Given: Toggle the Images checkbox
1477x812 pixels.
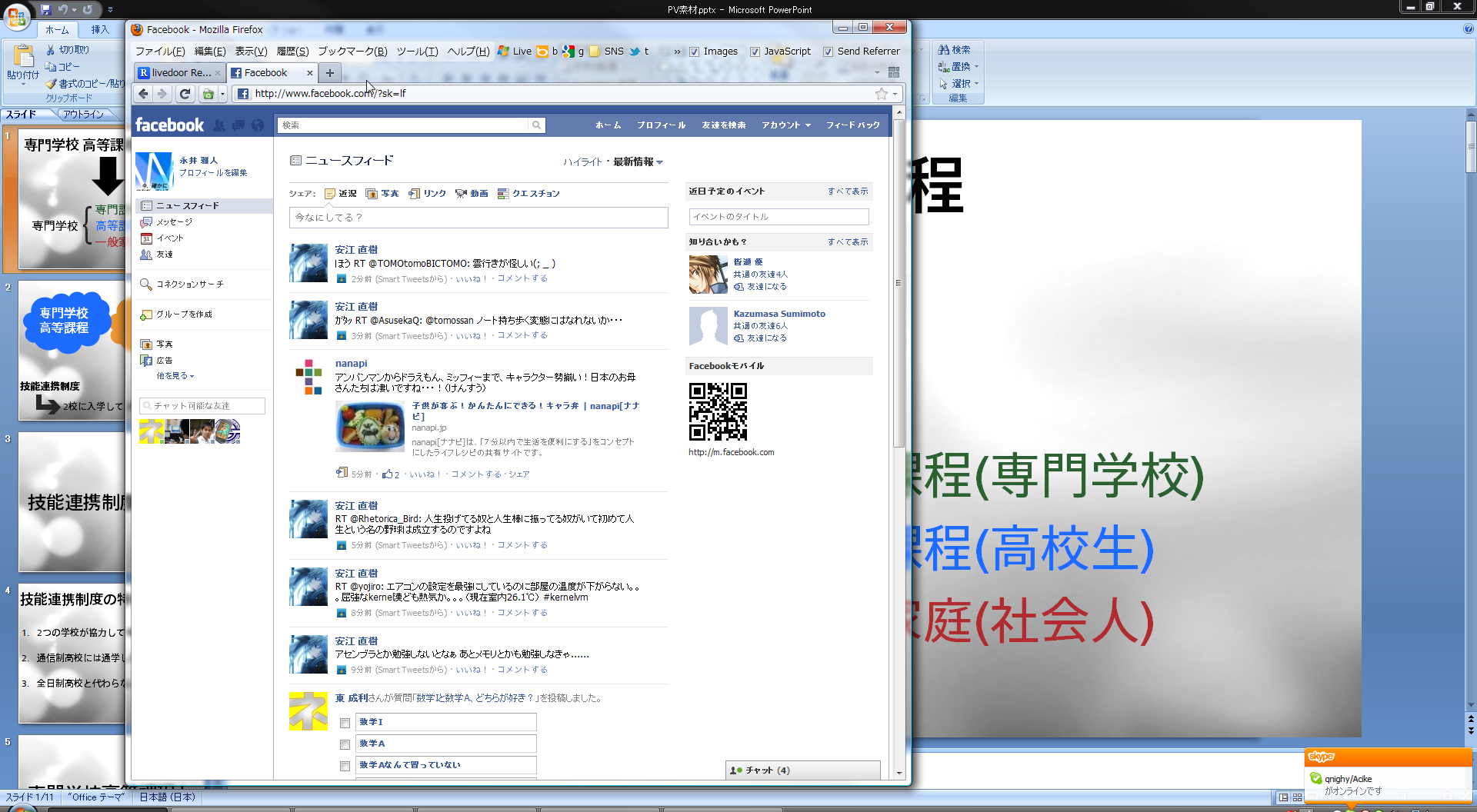Looking at the screenshot, I should (694, 52).
